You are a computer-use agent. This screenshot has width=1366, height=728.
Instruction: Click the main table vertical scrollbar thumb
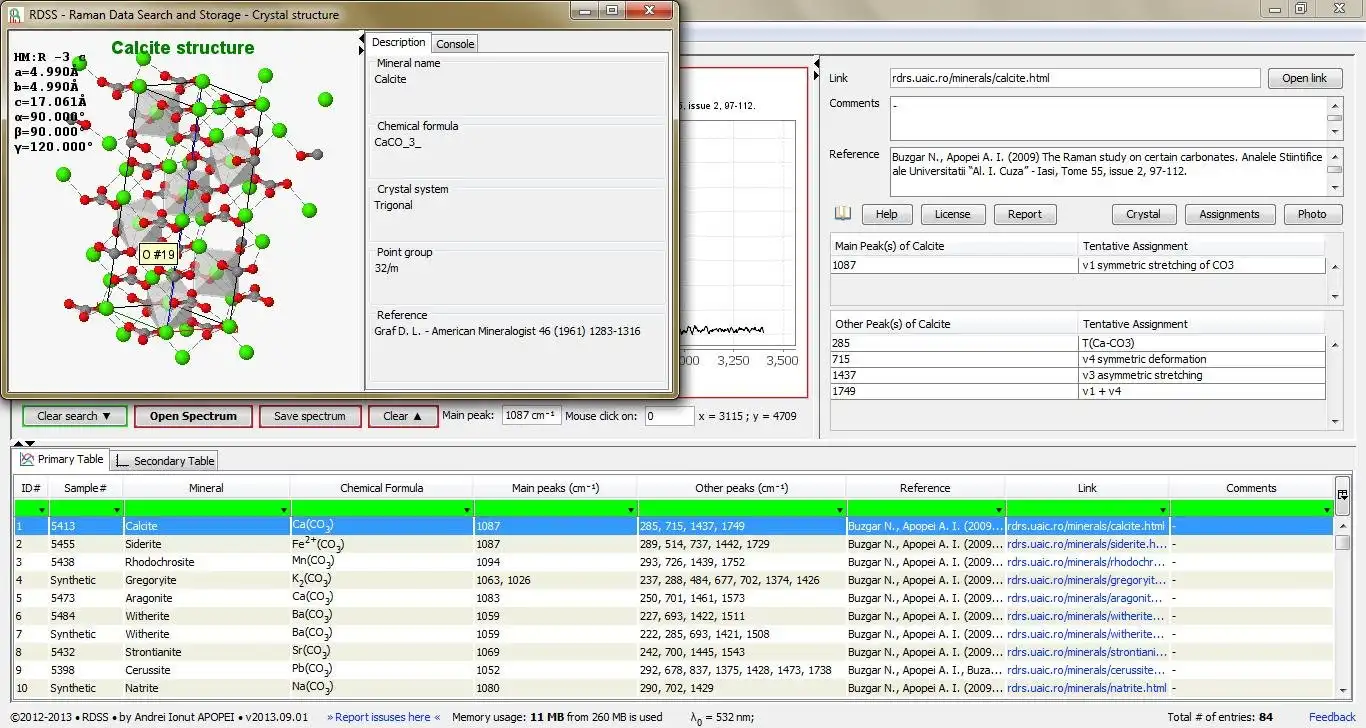pyautogui.click(x=1342, y=541)
